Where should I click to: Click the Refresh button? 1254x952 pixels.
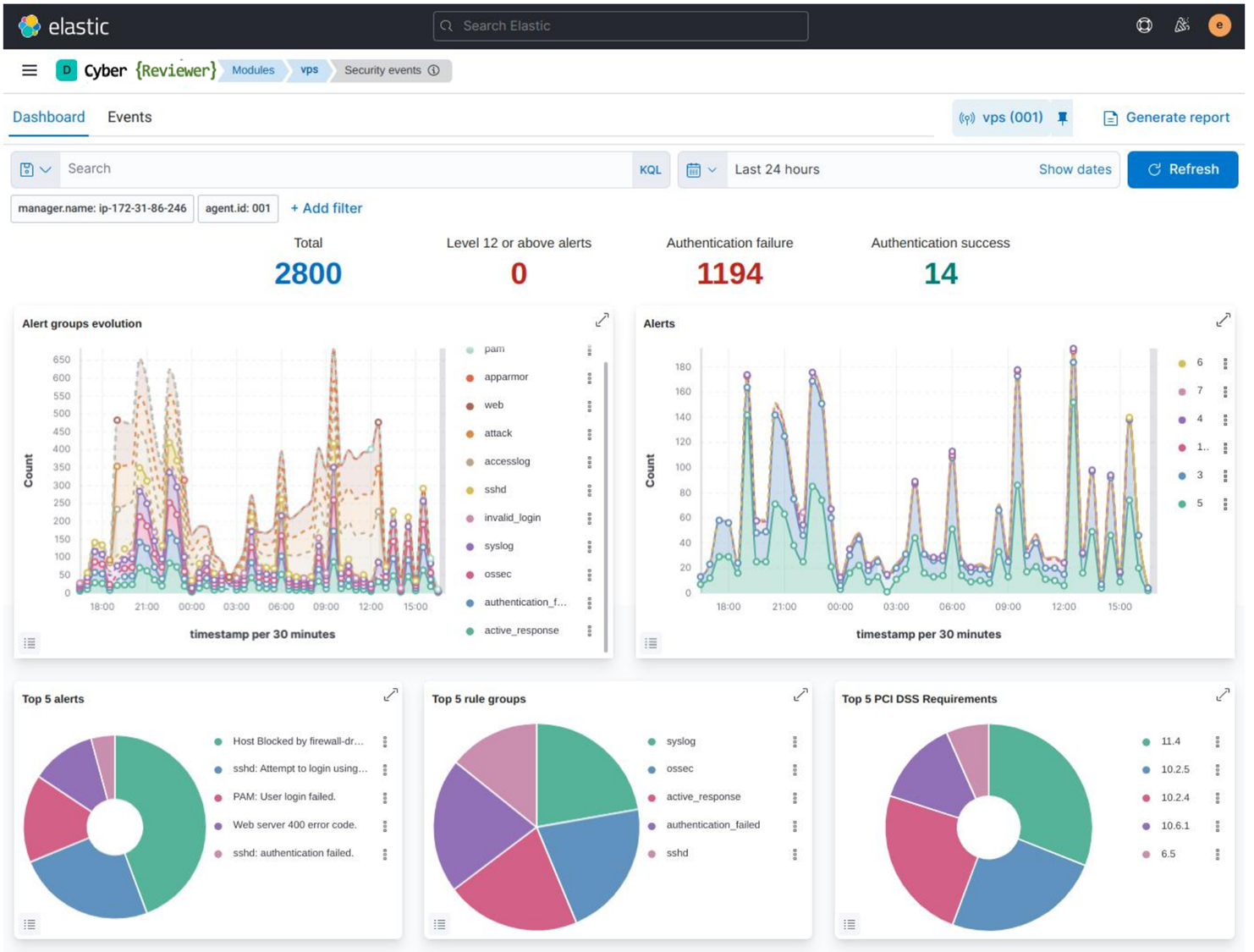point(1182,169)
